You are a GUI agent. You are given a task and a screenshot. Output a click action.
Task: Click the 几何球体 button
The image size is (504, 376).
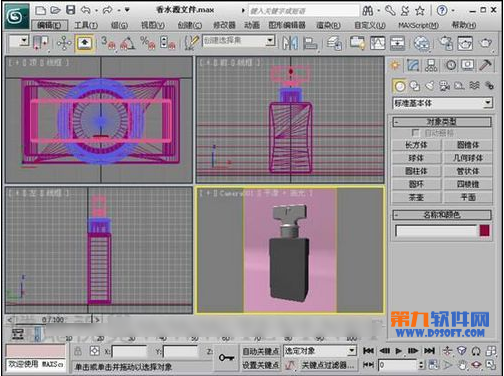coord(468,158)
